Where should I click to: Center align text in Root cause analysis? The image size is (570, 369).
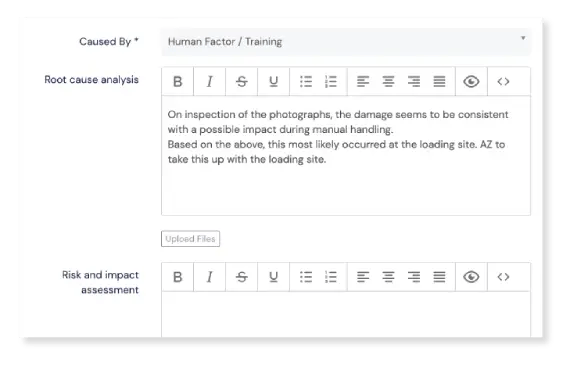click(x=388, y=81)
